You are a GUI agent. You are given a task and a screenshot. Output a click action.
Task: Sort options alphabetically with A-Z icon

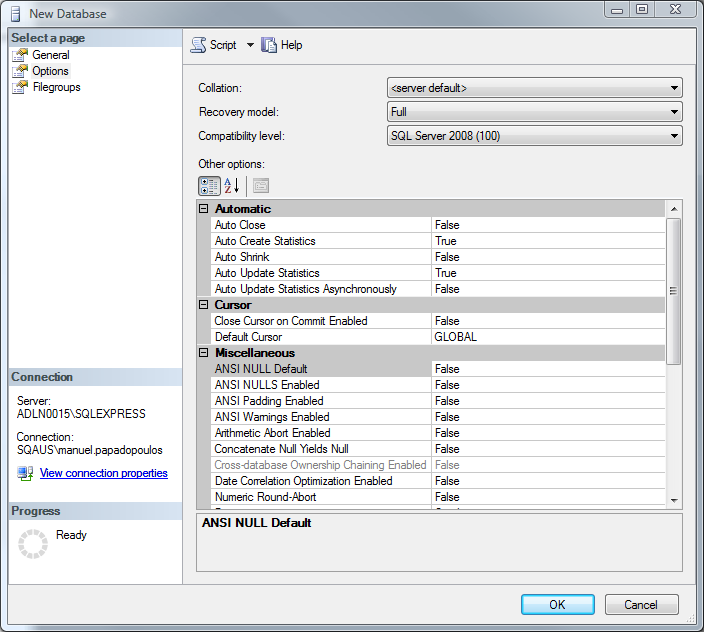pos(232,185)
